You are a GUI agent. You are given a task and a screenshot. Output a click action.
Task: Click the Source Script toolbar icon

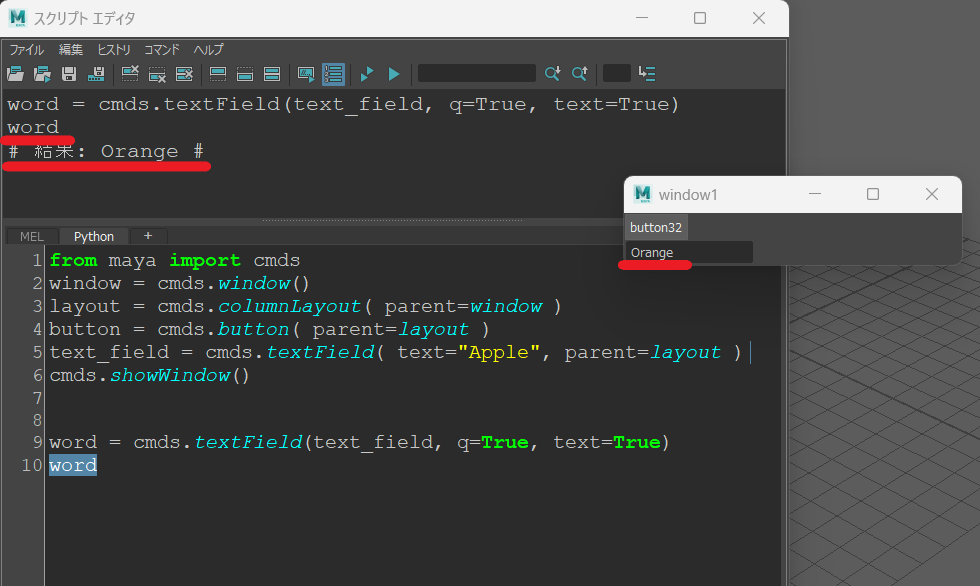click(x=42, y=73)
